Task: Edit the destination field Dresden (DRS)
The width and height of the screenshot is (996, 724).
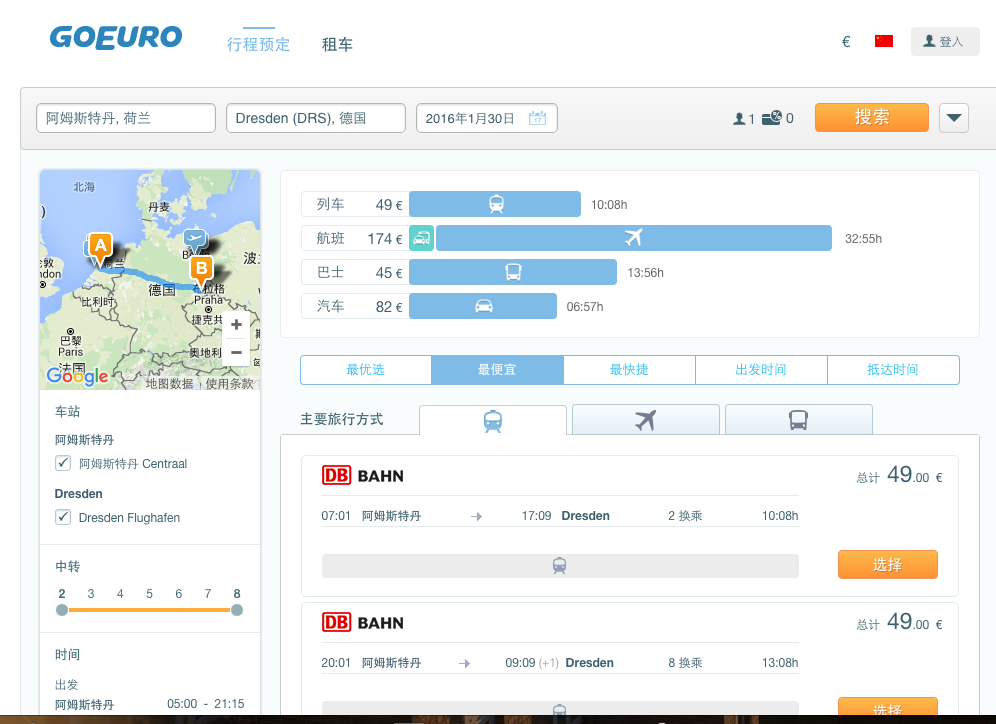Action: click(316, 118)
